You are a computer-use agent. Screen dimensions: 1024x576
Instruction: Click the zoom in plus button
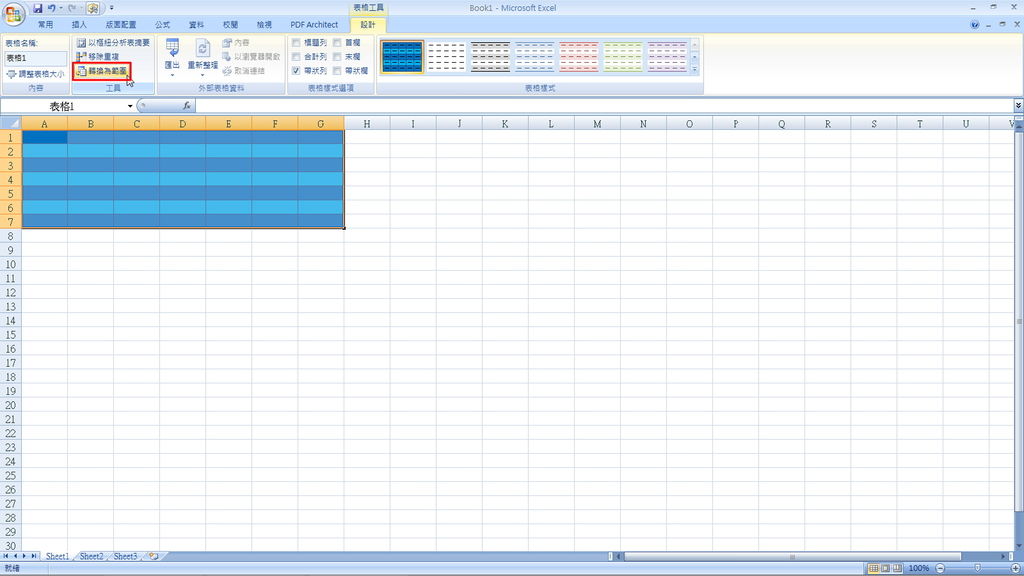[x=1016, y=568]
